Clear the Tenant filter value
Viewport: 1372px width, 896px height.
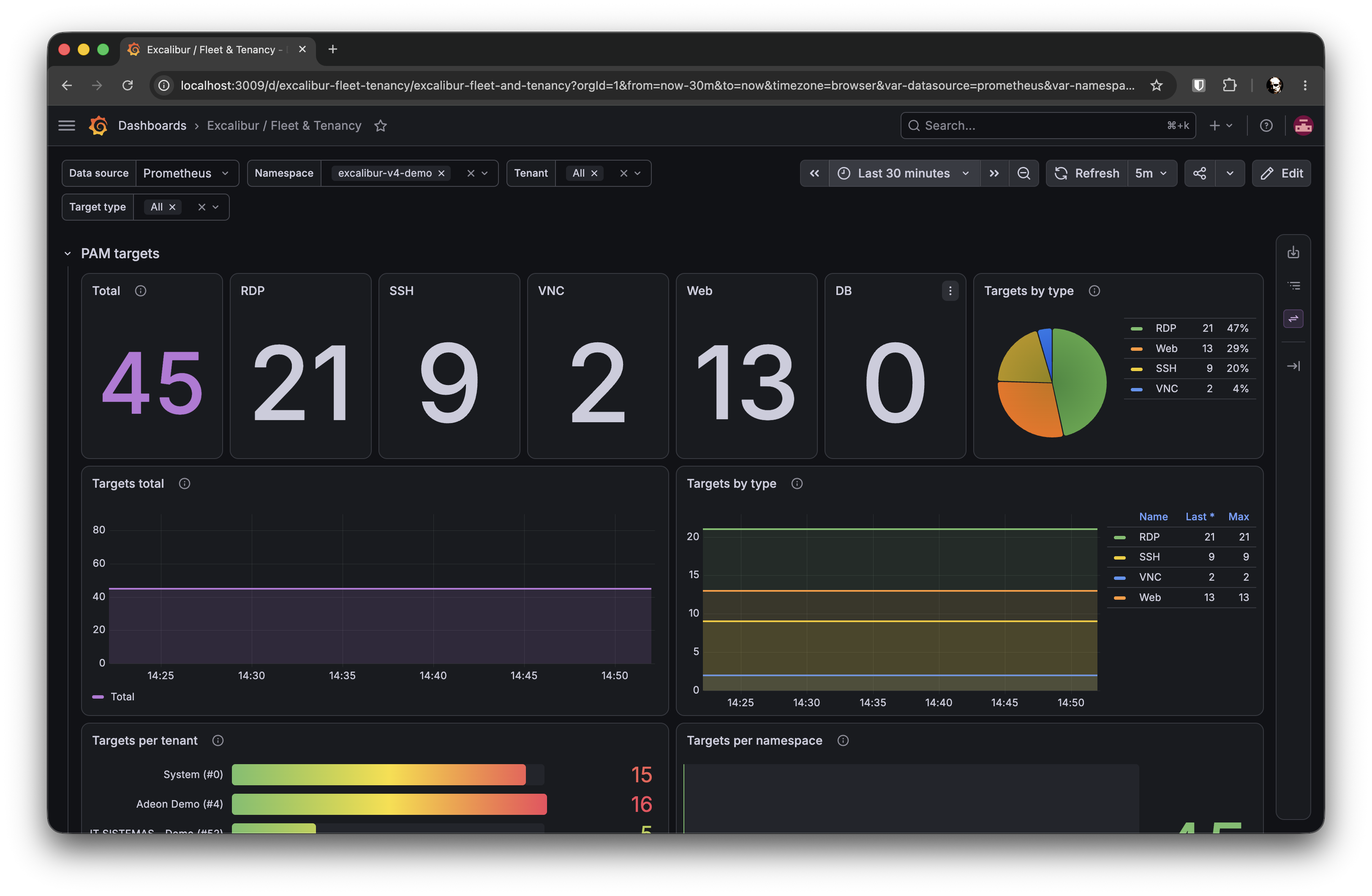click(x=623, y=173)
